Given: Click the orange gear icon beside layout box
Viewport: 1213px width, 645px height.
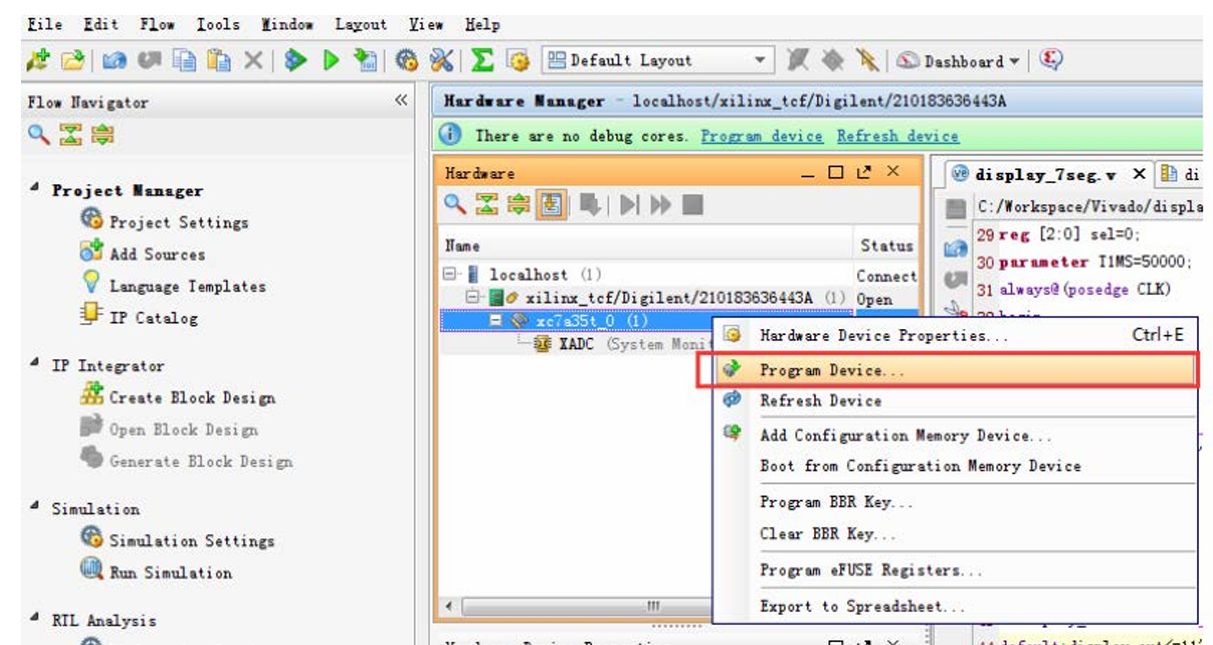Looking at the screenshot, I should click(x=518, y=61).
